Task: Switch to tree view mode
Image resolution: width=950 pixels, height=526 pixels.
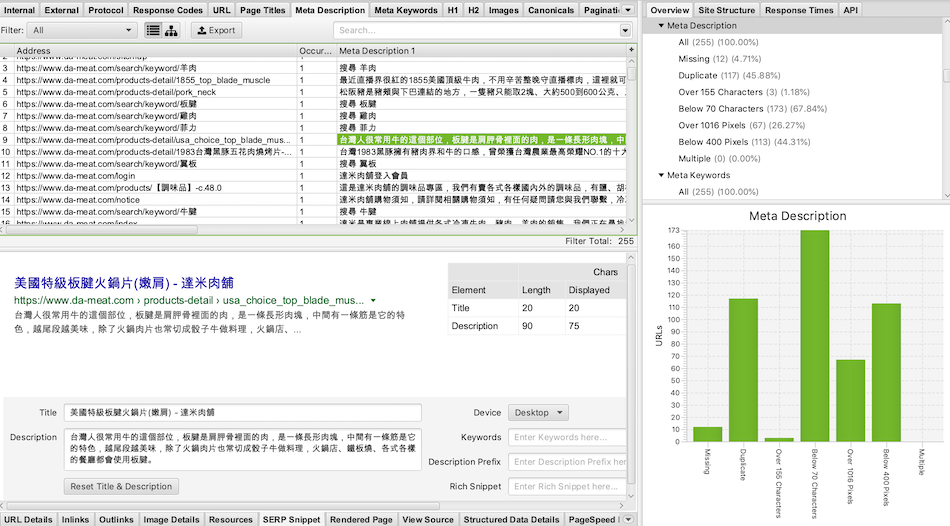Action: click(x=171, y=30)
